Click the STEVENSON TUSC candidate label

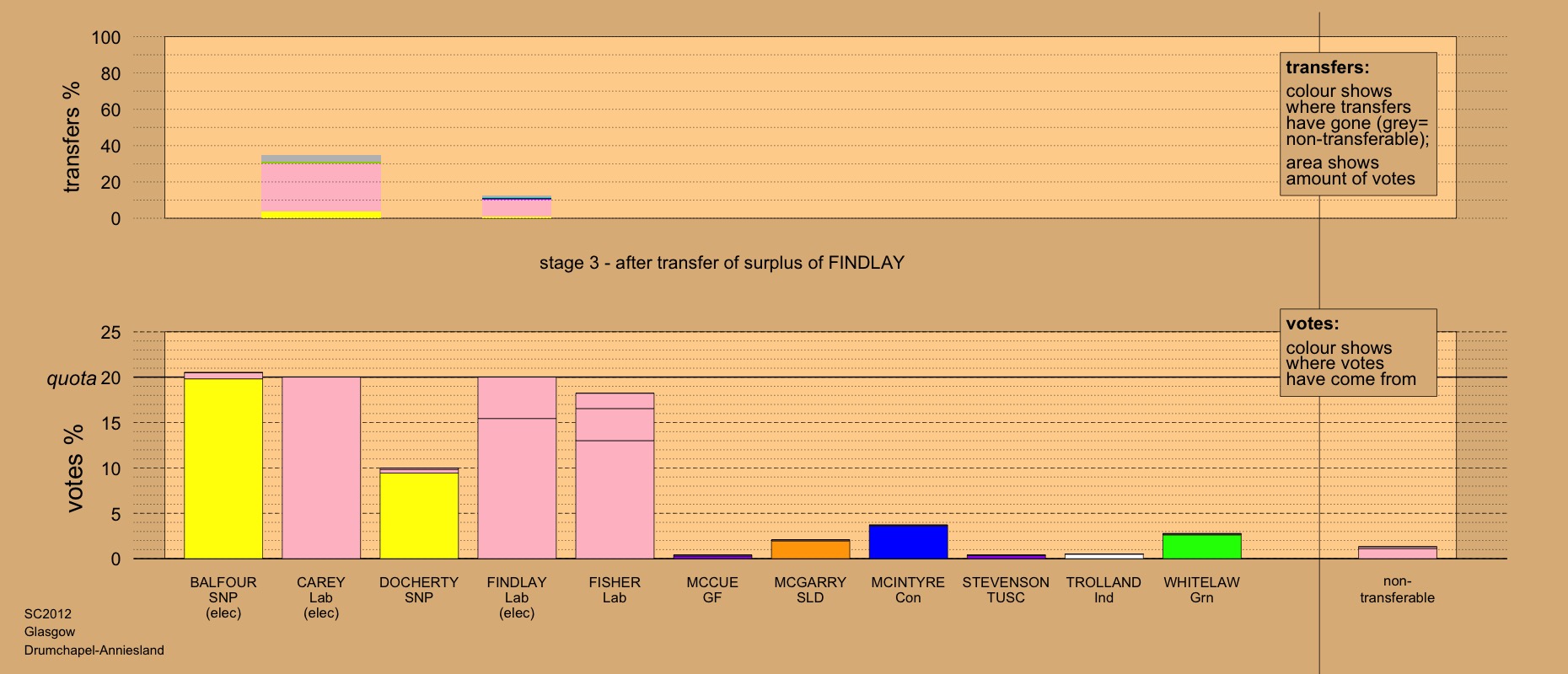(x=1006, y=590)
